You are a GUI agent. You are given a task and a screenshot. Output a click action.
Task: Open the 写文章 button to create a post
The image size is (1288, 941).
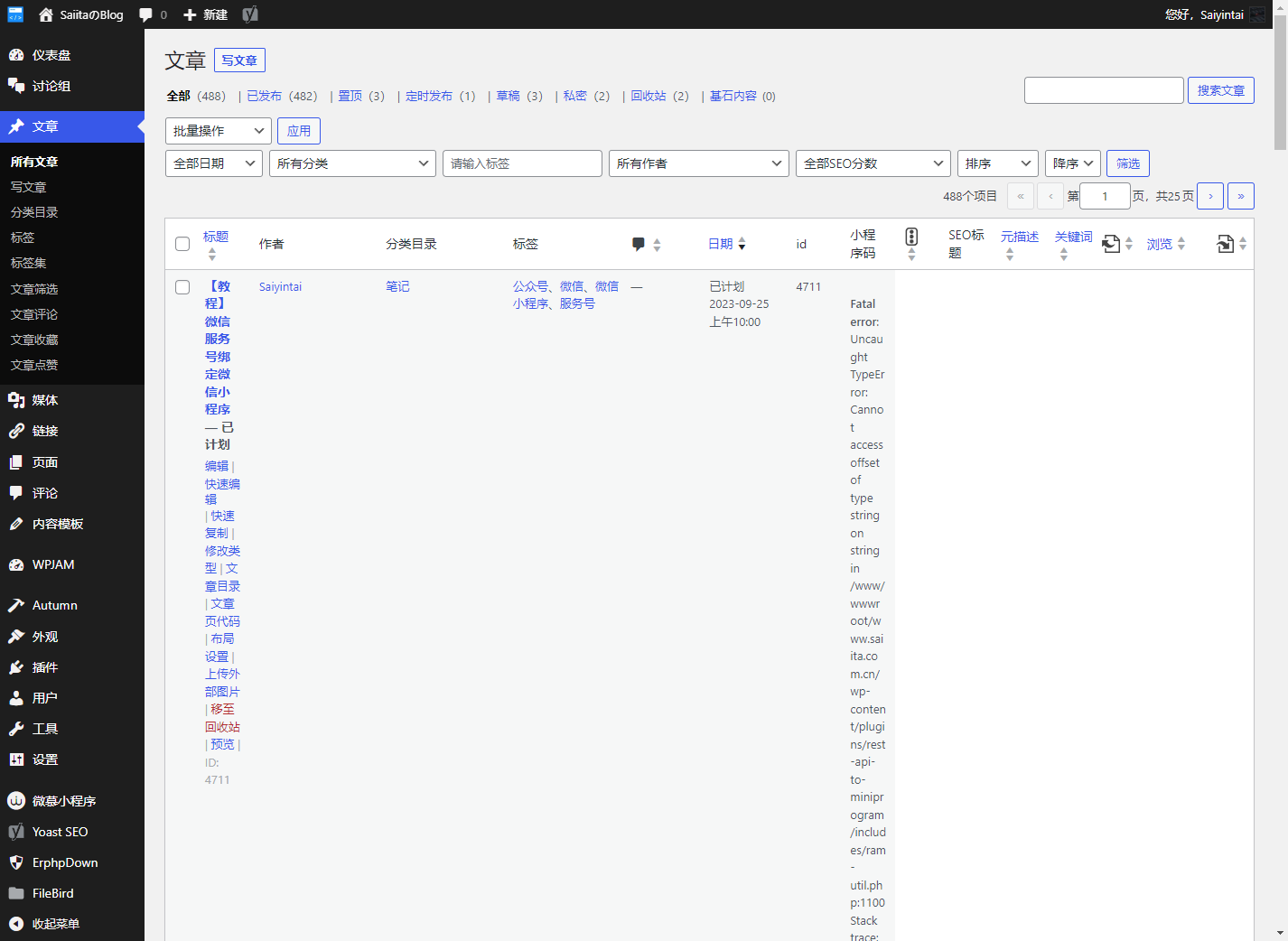click(238, 61)
